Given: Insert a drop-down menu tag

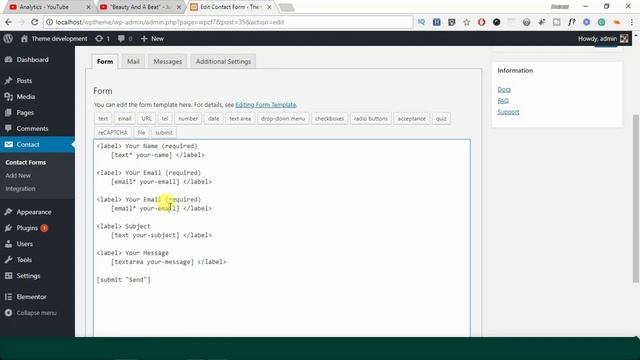Looking at the screenshot, I should point(283,119).
